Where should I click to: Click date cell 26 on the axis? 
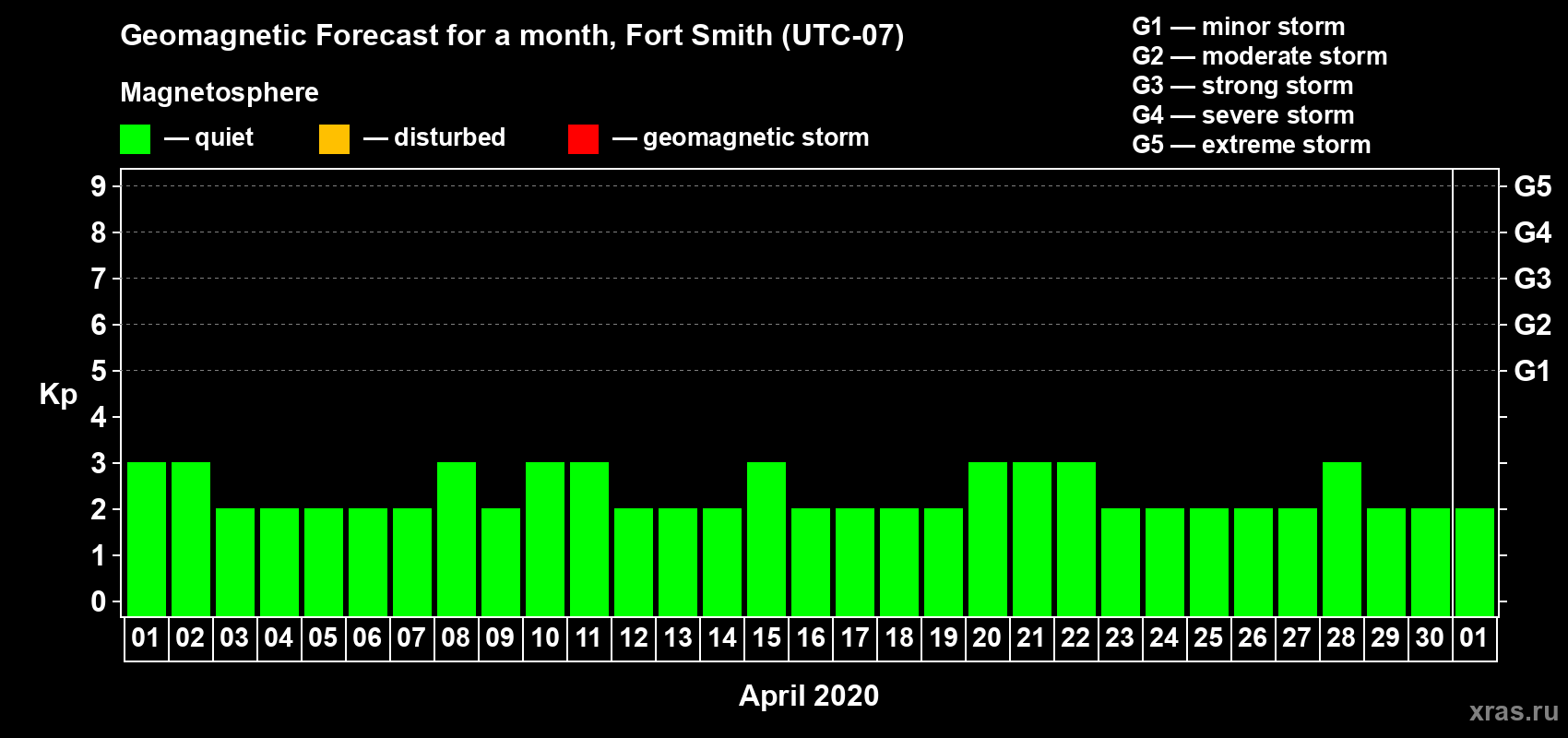(1253, 638)
